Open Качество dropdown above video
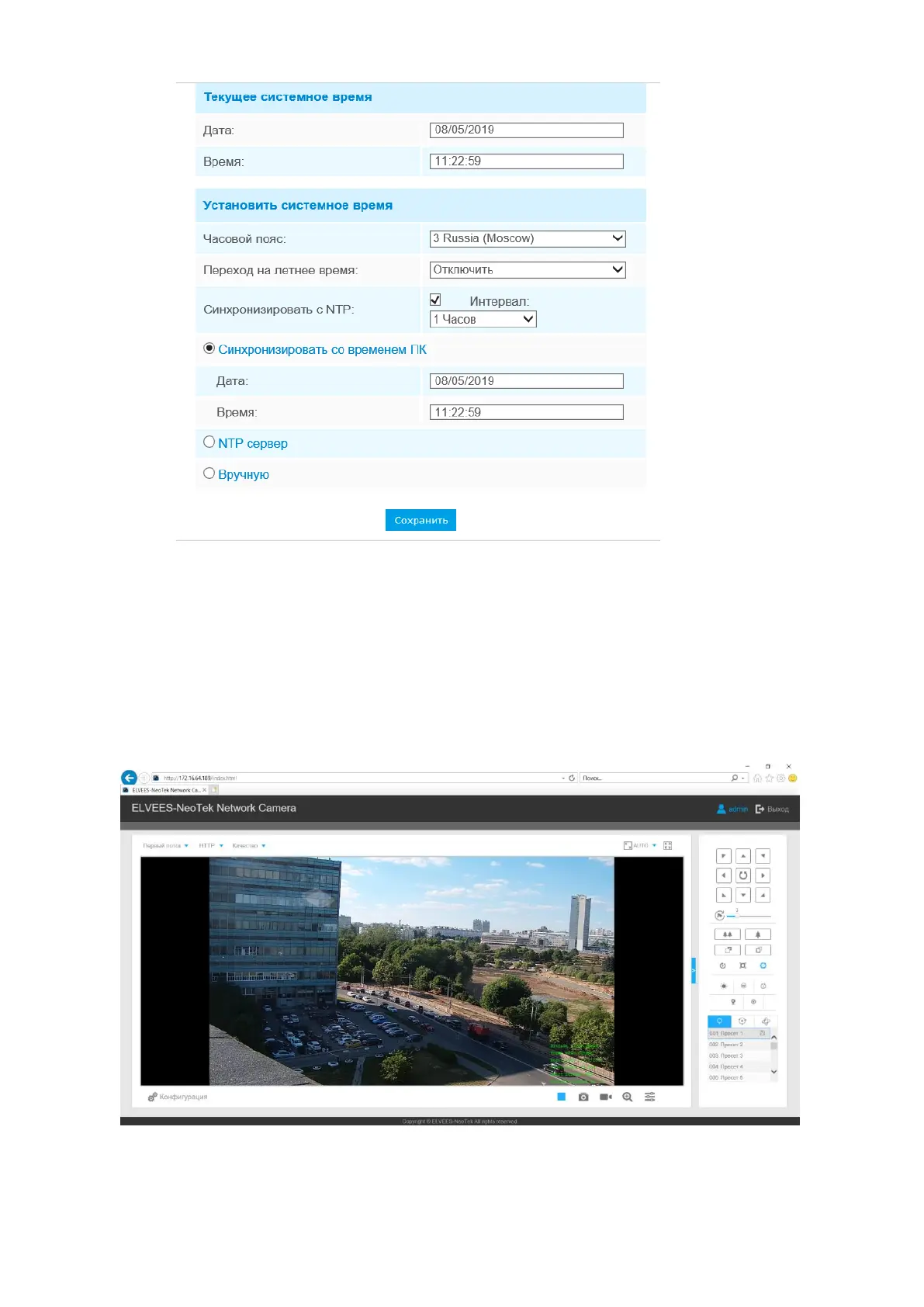This screenshot has height=1307, width=924. [249, 845]
